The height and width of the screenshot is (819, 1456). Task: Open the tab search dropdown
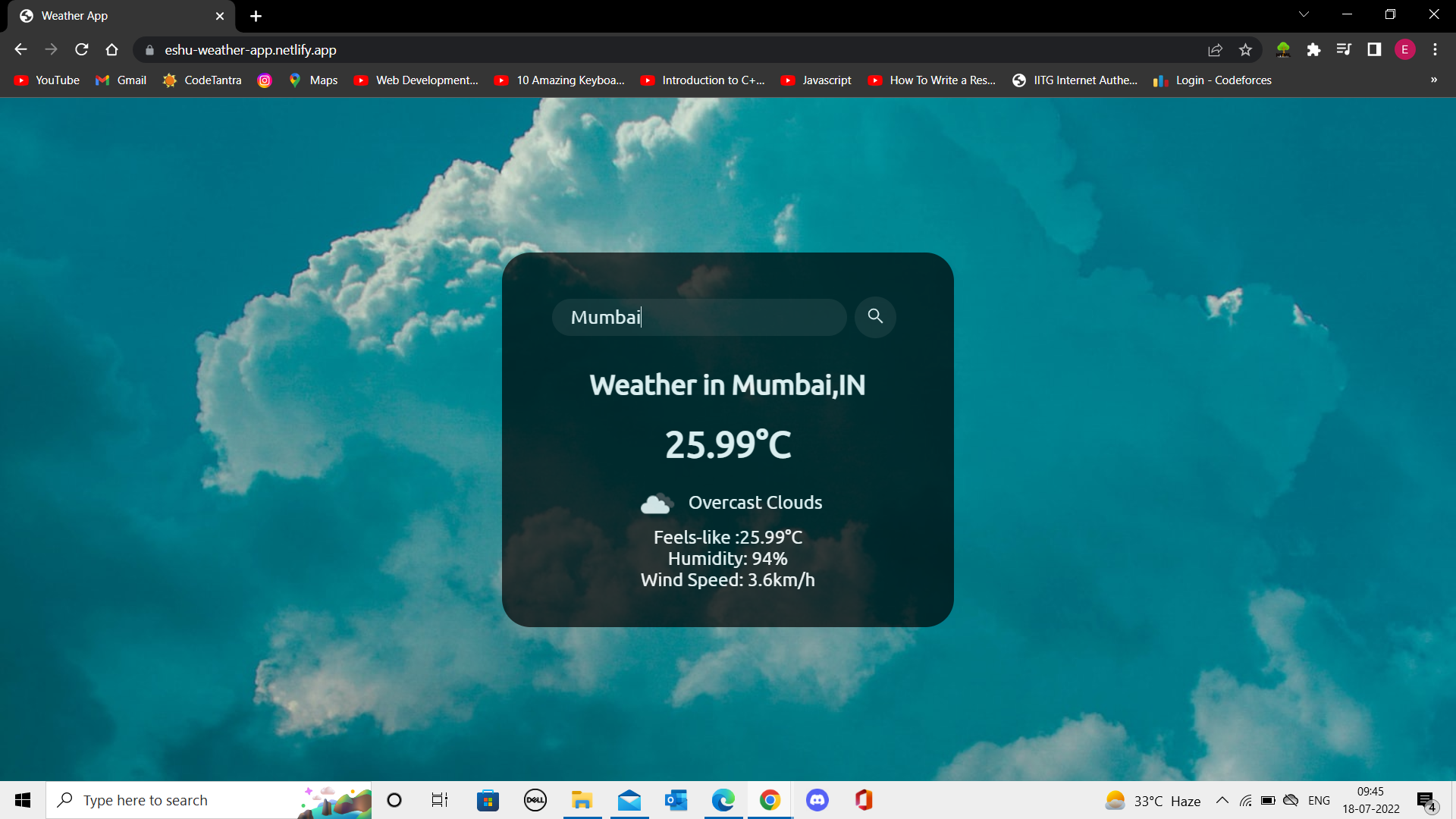(1304, 14)
